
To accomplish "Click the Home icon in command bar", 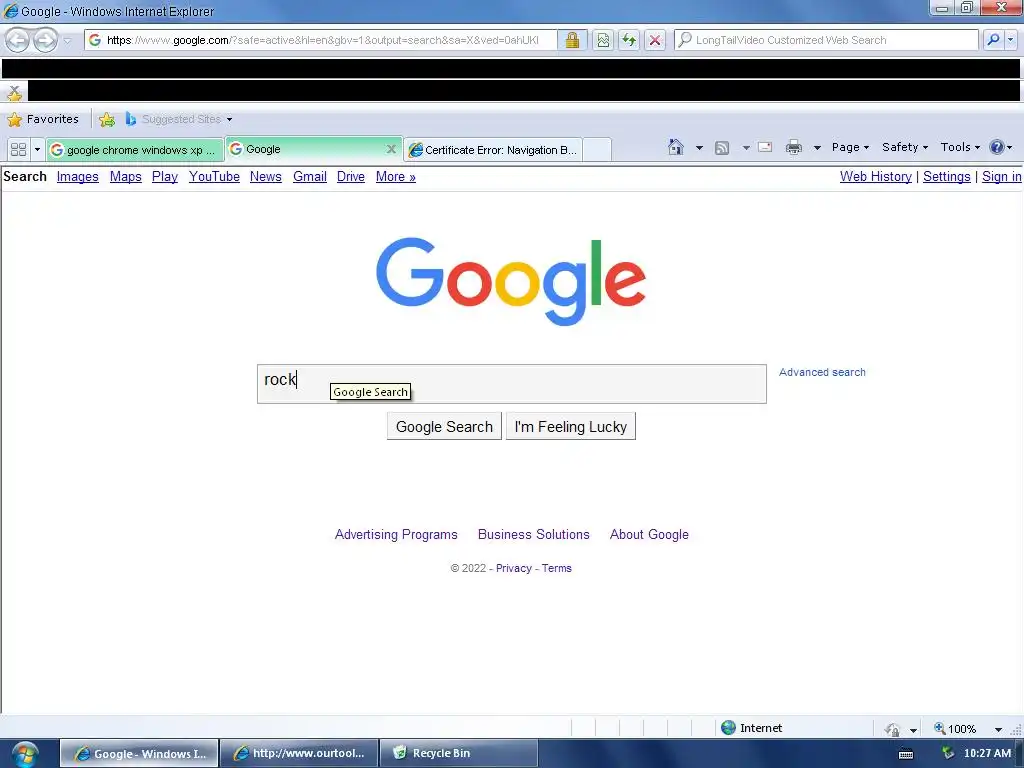I will point(676,147).
